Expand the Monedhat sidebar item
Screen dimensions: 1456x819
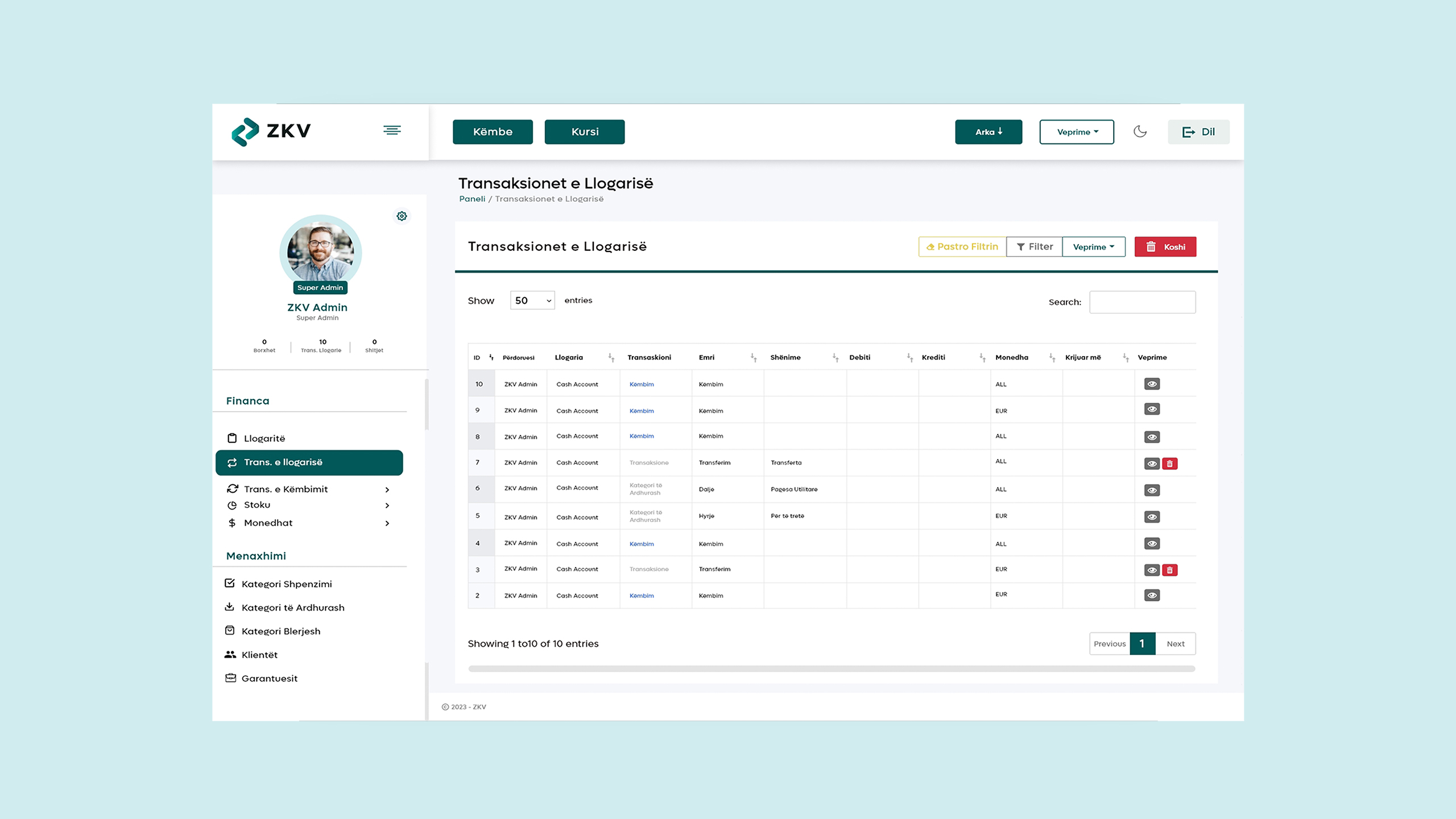coord(387,523)
